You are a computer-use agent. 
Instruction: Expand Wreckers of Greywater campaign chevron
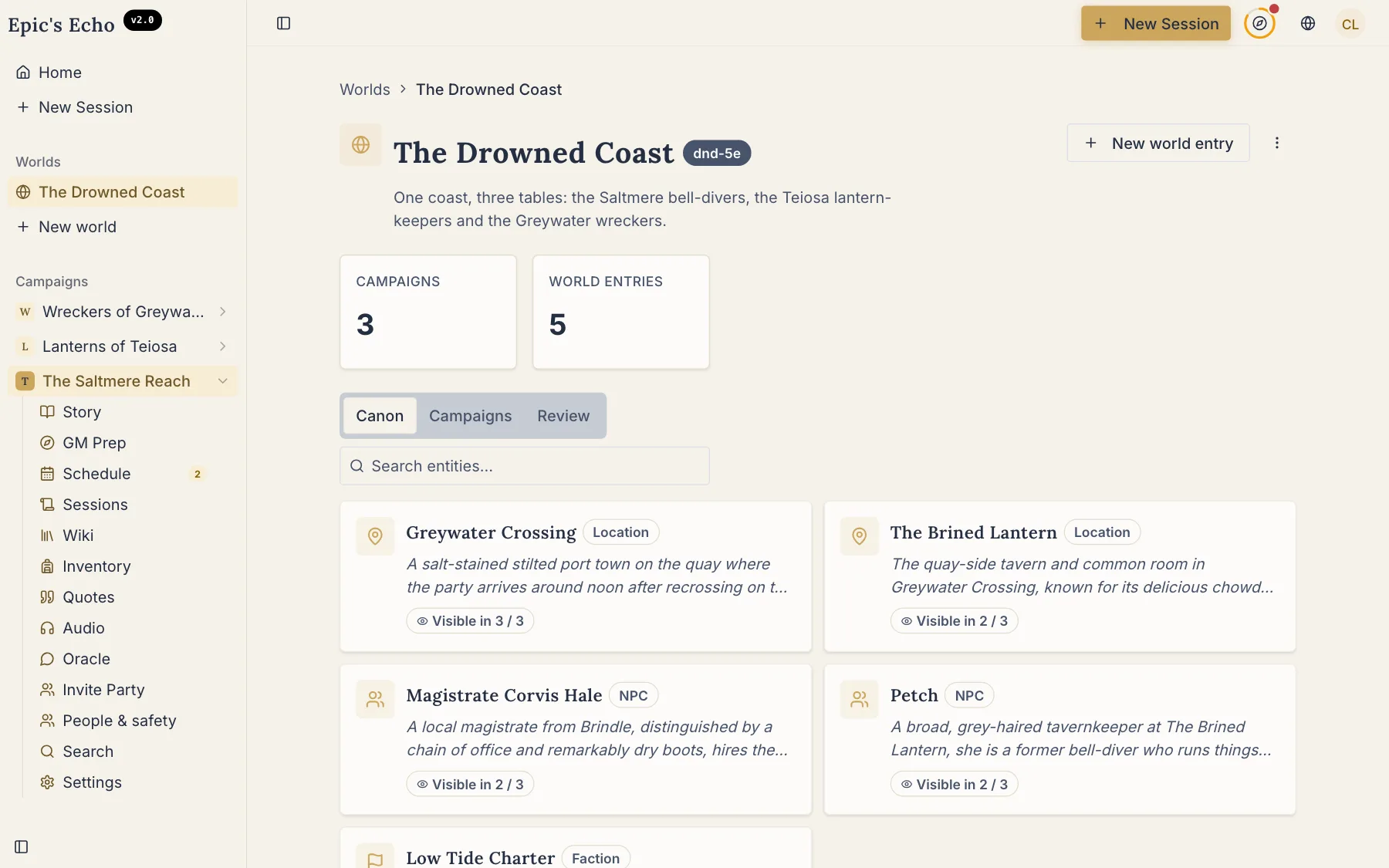222,312
